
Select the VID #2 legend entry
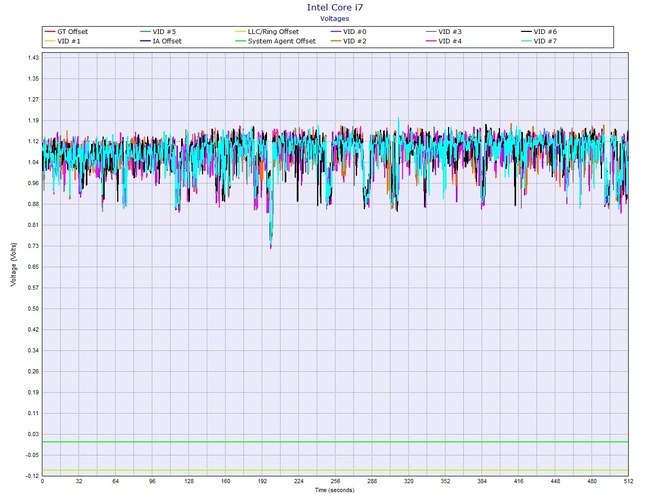click(349, 41)
